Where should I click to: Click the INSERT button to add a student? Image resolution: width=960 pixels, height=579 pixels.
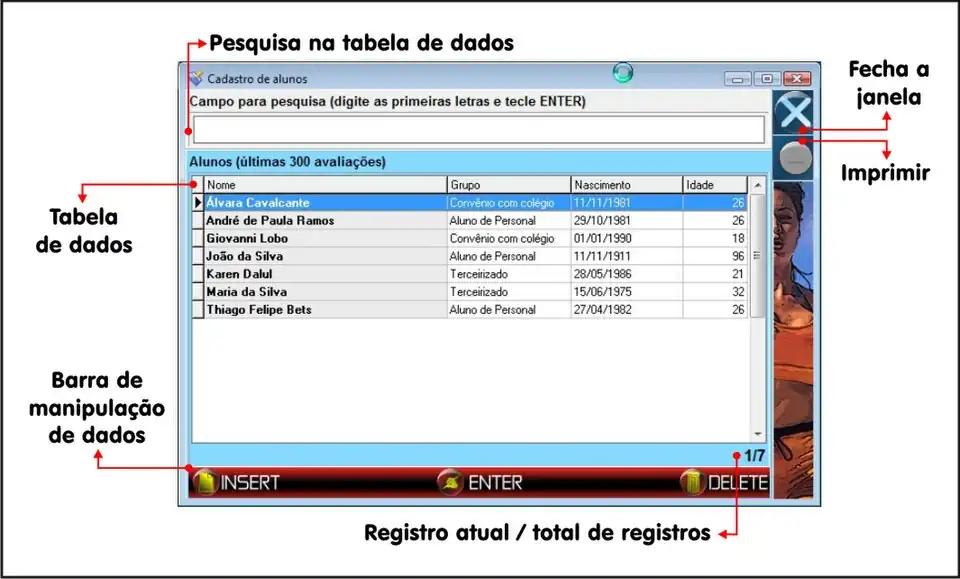click(236, 482)
